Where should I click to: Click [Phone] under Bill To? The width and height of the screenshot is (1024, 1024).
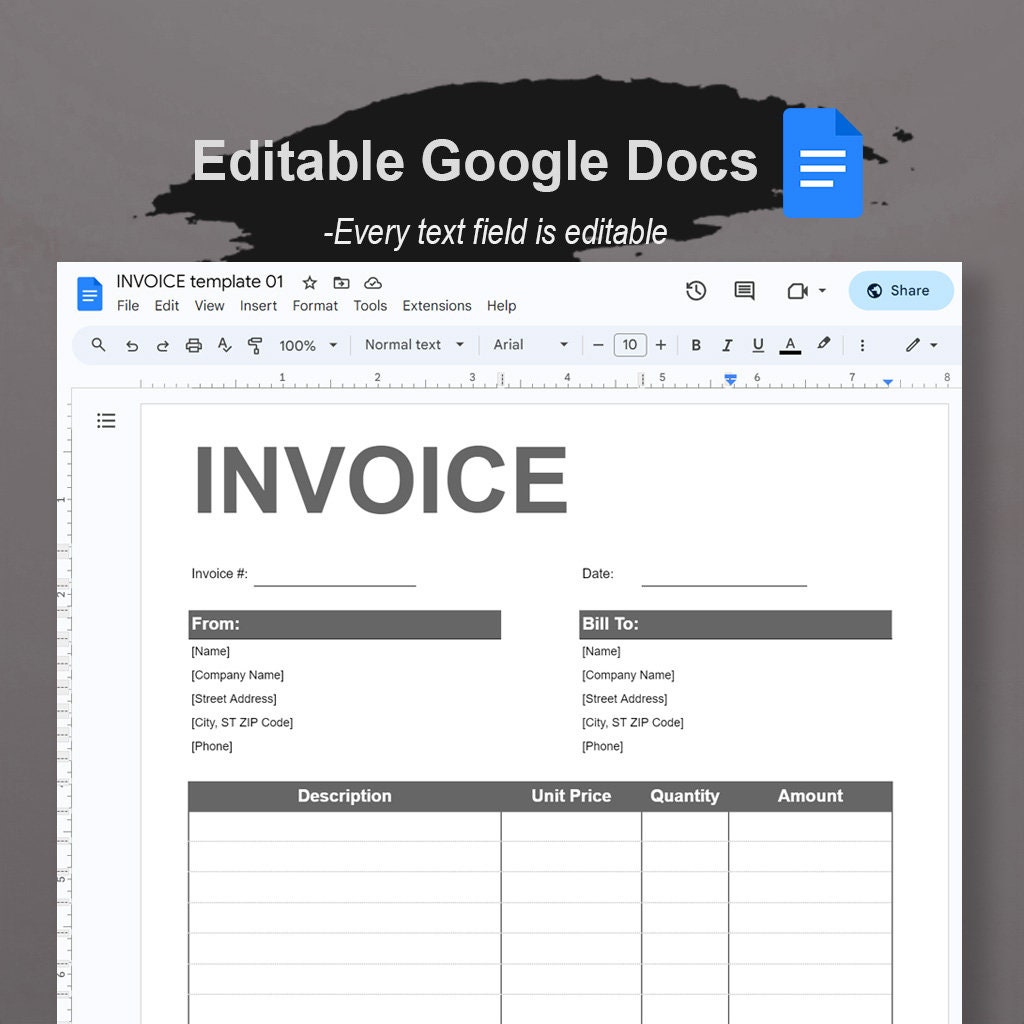603,746
